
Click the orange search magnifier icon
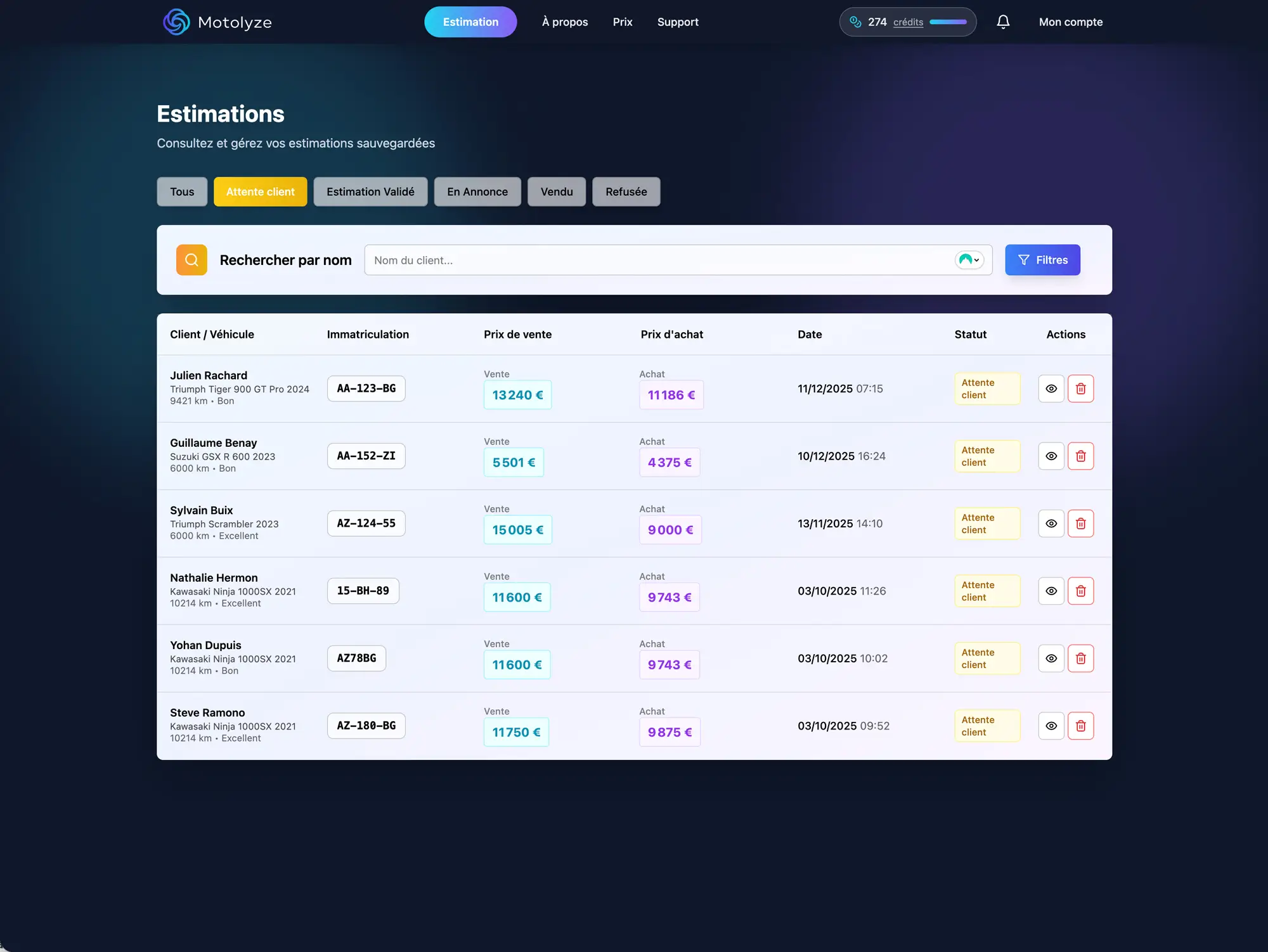click(191, 260)
